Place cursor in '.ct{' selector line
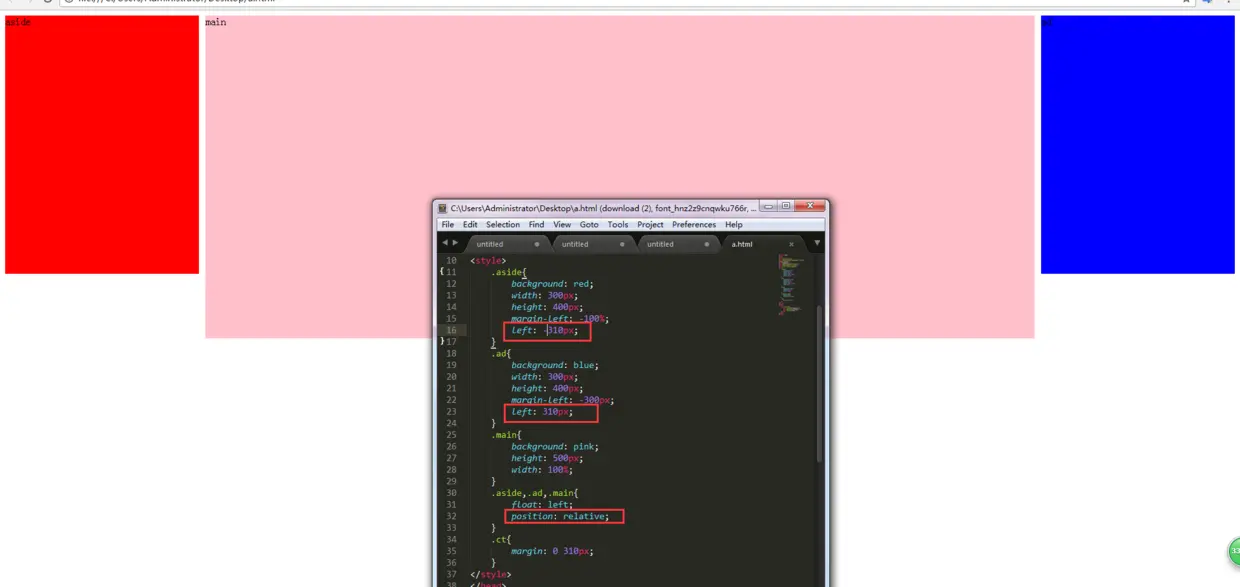The height and width of the screenshot is (587, 1240). tap(501, 540)
